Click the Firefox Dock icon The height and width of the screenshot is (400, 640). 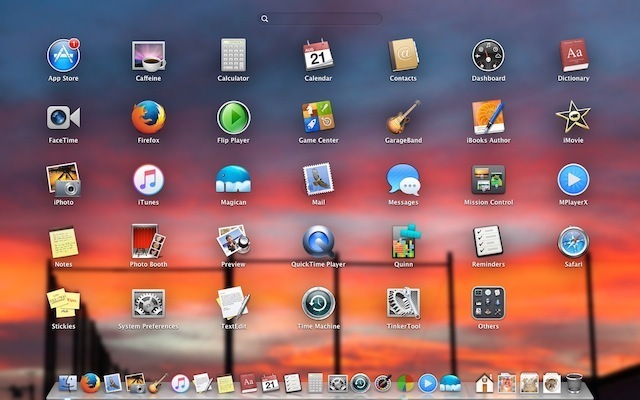click(x=90, y=383)
